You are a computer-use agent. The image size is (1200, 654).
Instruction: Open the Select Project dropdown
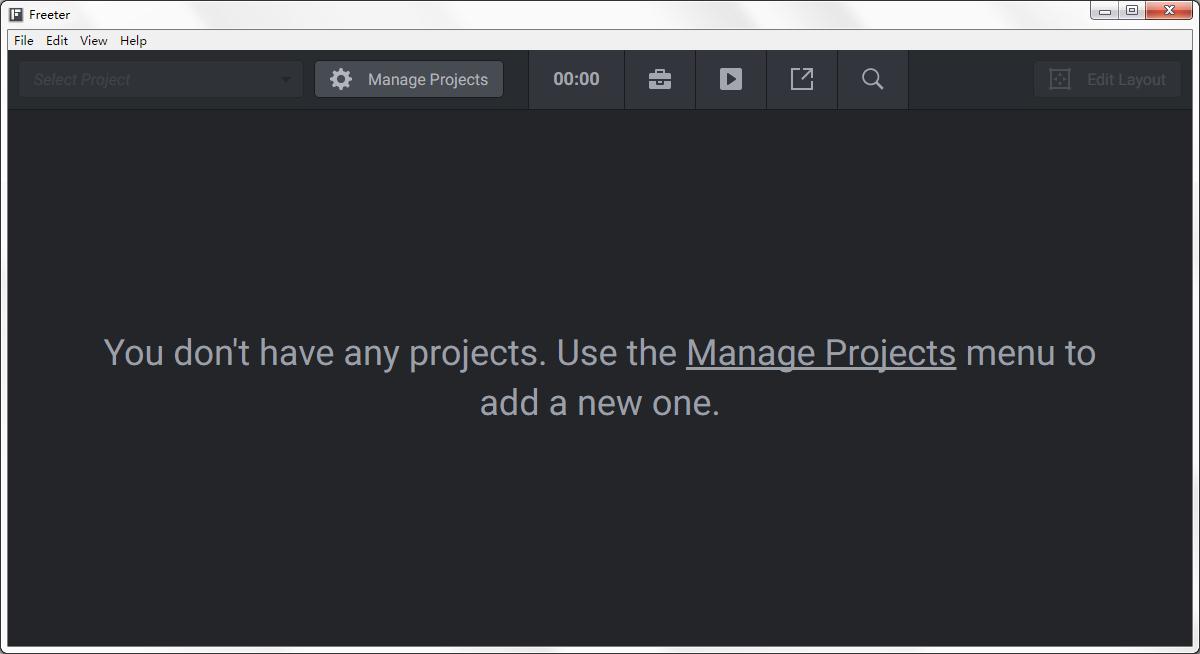(150, 79)
